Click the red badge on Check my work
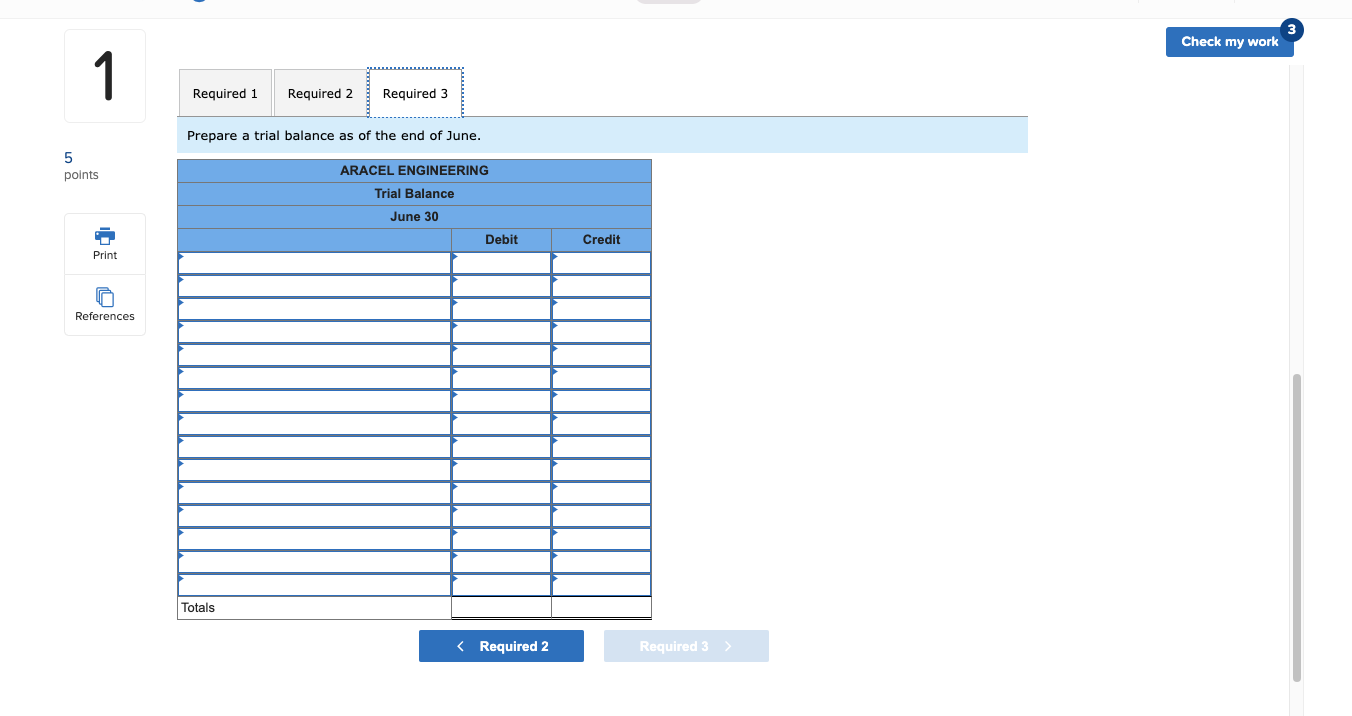 (x=1291, y=32)
